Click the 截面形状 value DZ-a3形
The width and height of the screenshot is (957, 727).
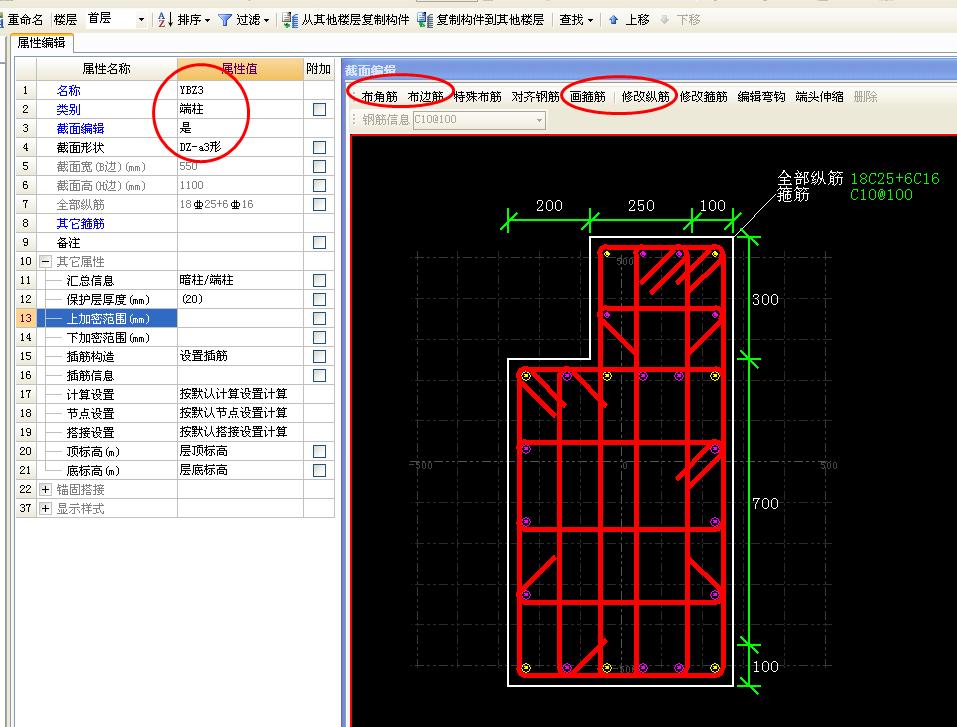[x=200, y=147]
